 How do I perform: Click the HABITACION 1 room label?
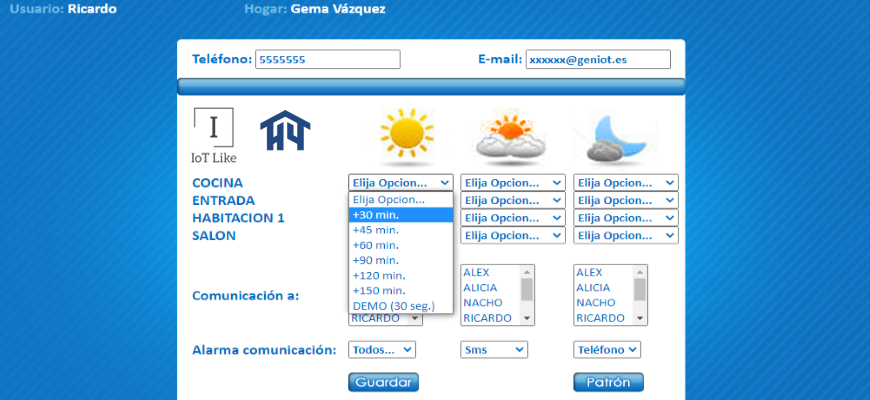tap(239, 218)
